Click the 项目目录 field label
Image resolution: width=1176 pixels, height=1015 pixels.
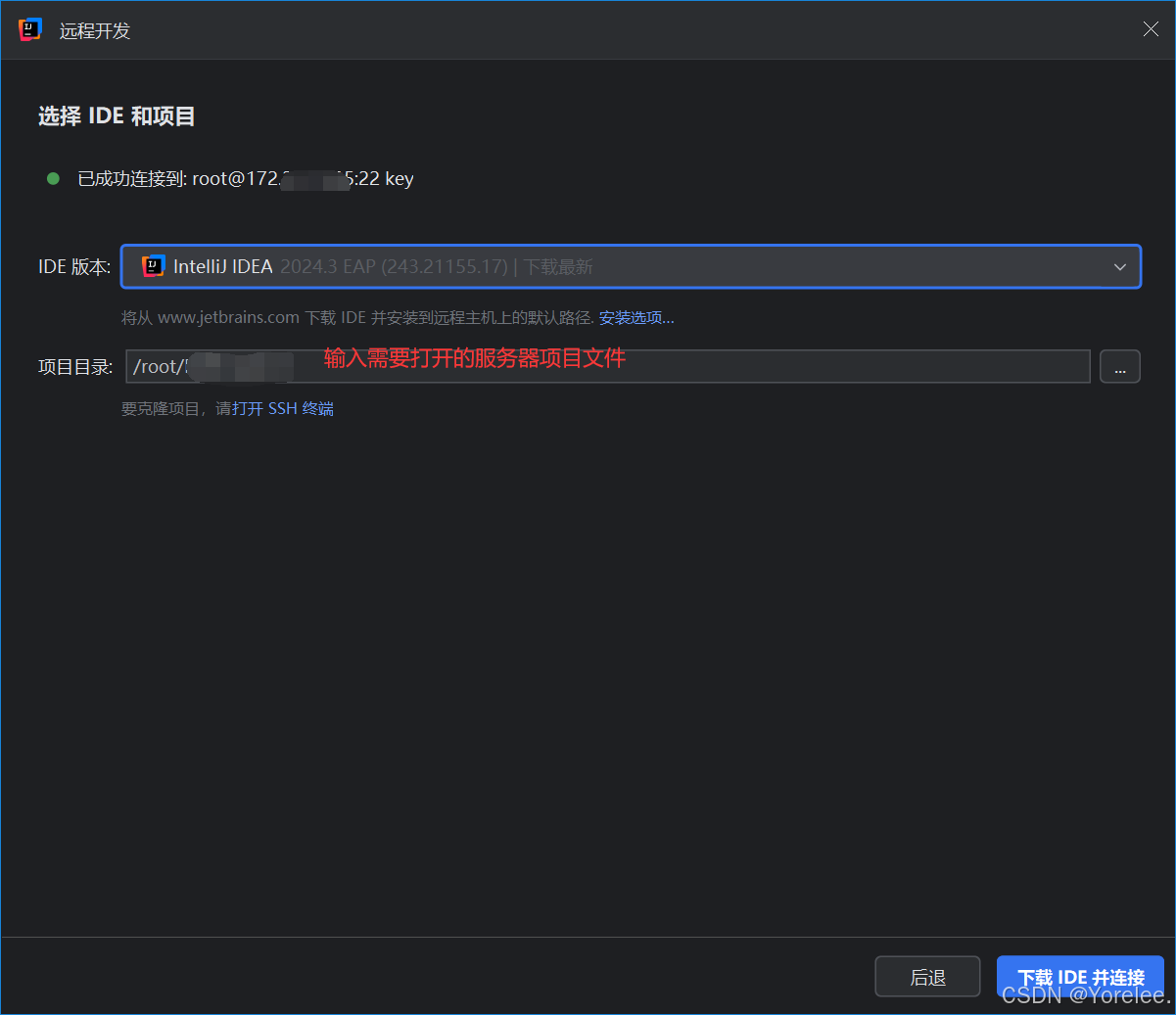tap(74, 366)
